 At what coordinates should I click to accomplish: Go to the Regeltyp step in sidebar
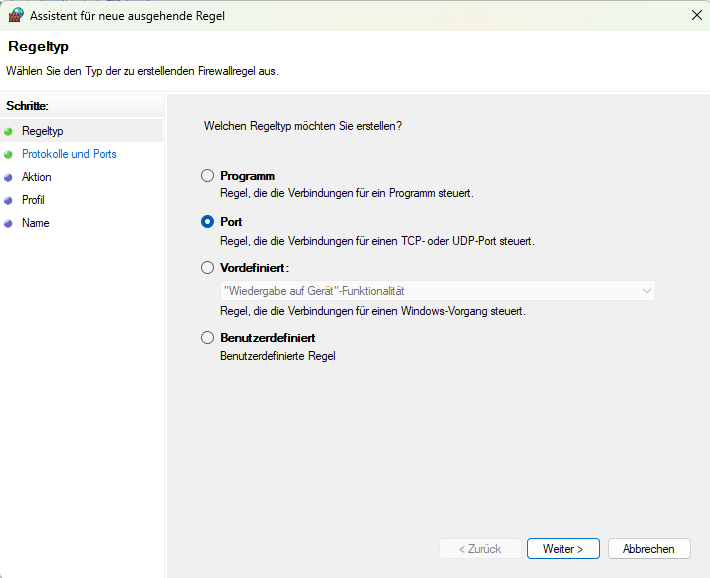tap(42, 131)
